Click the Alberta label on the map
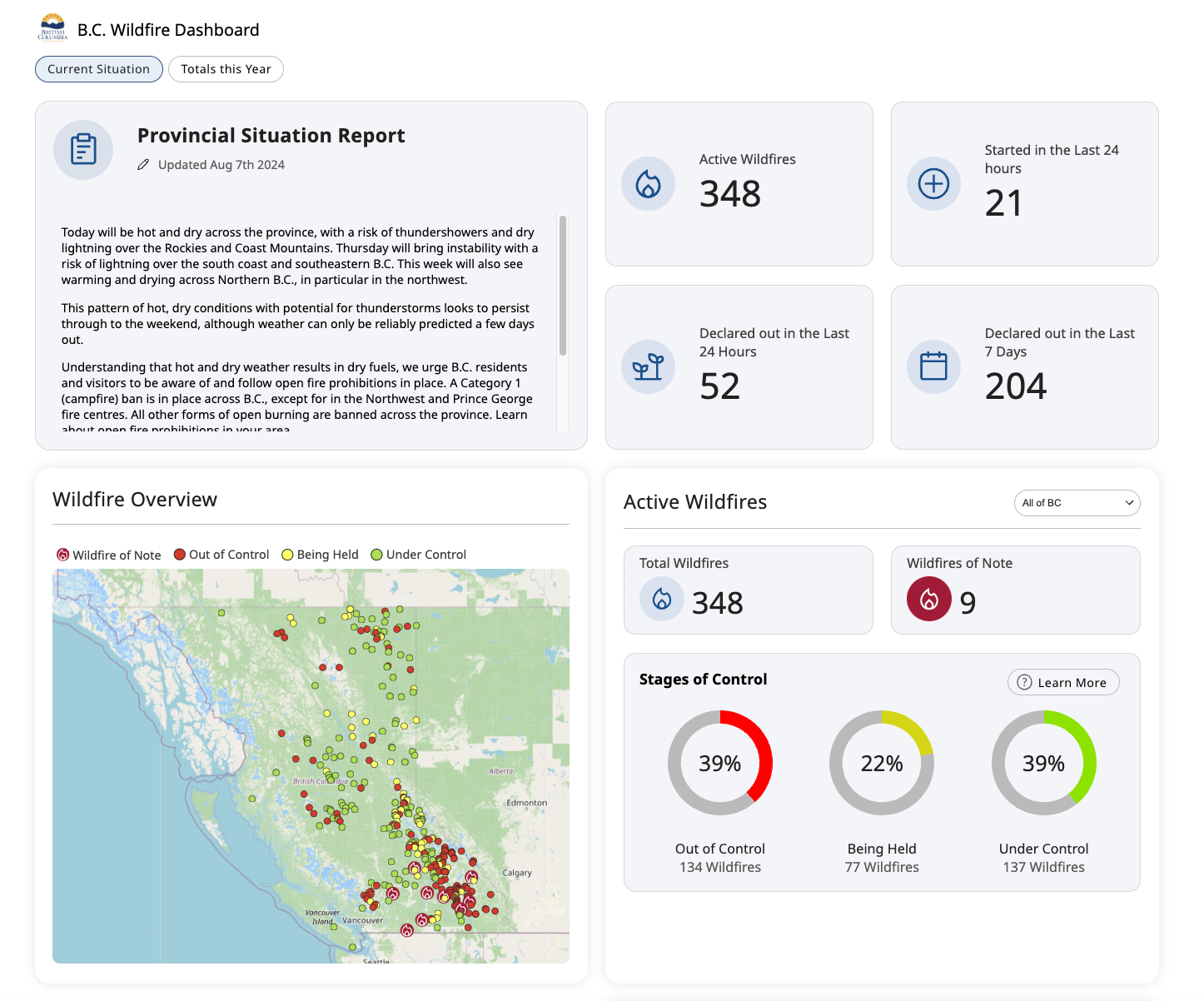 tap(501, 771)
